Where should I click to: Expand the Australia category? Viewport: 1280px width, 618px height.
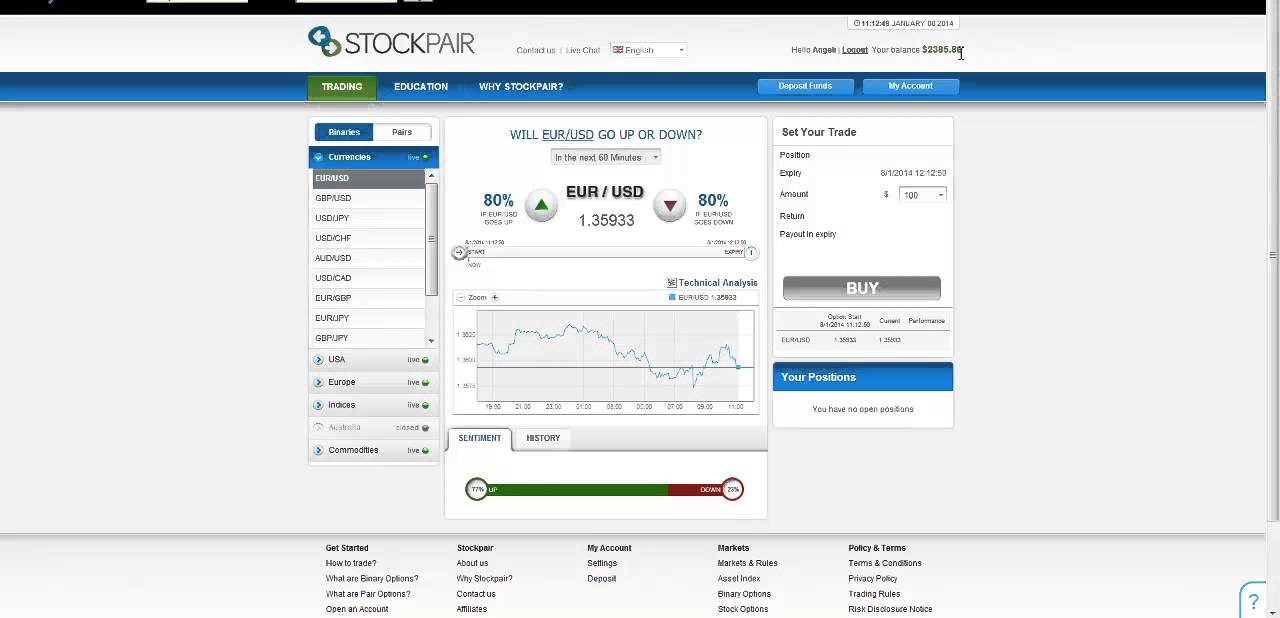[374, 427]
